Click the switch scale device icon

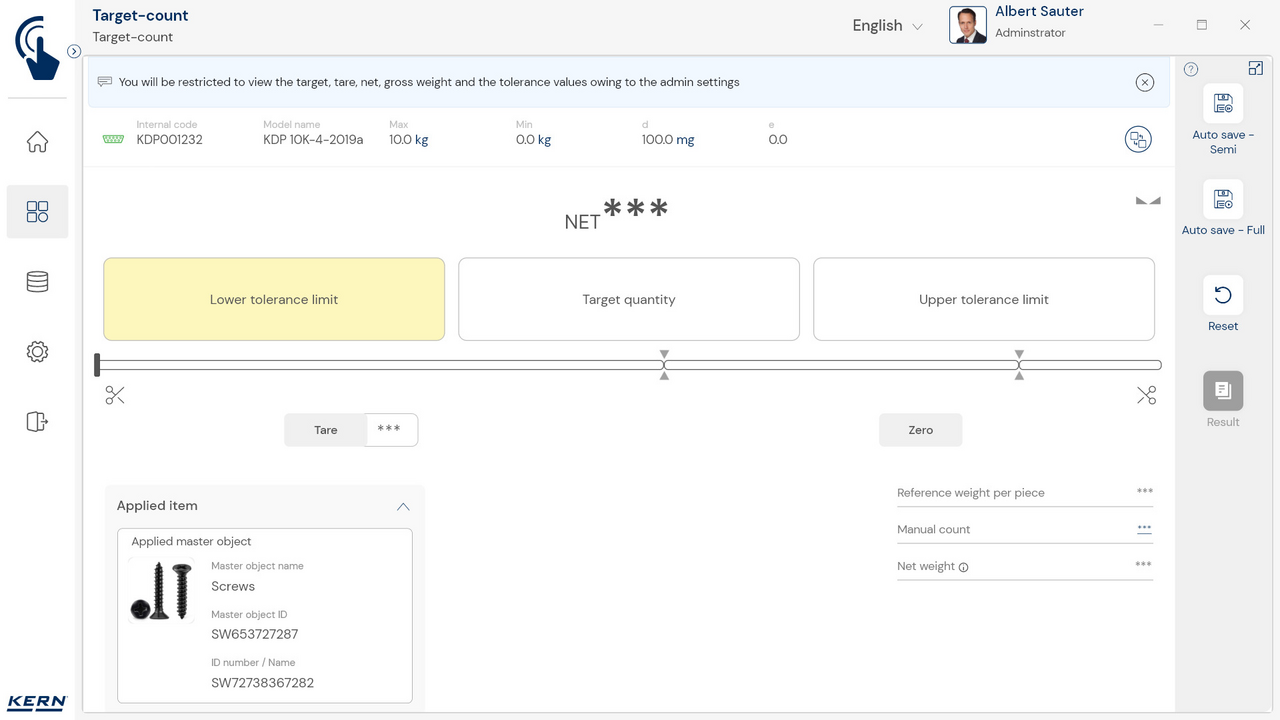(1138, 139)
